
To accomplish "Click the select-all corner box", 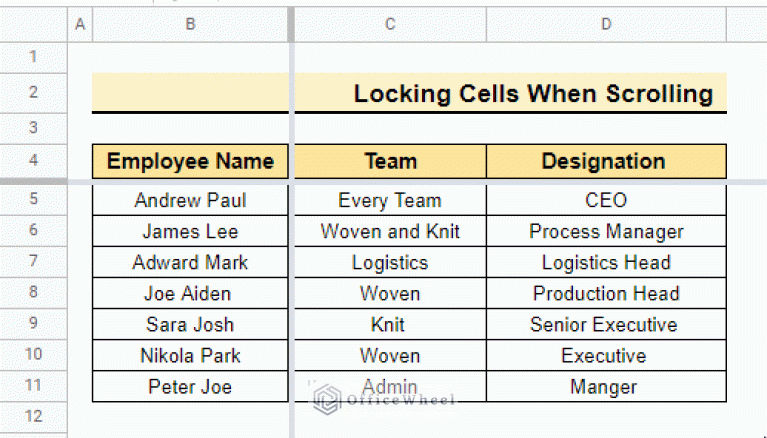I will click(33, 24).
